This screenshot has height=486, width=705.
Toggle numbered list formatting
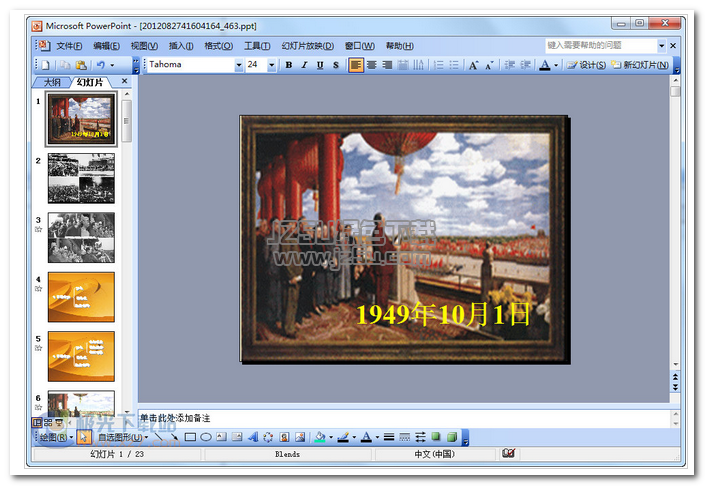click(x=439, y=65)
